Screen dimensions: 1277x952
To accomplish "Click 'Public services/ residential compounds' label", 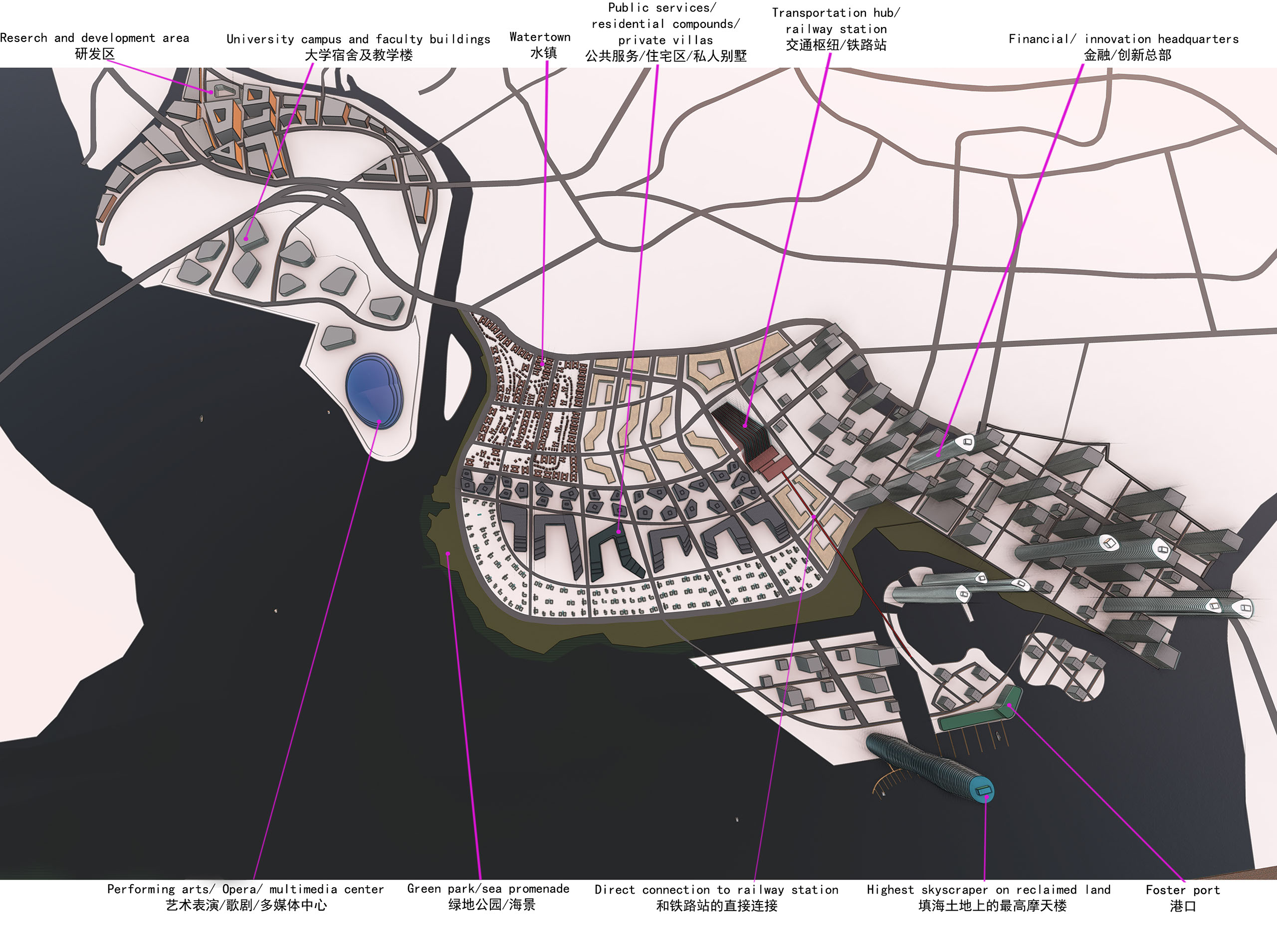I will coord(665,24).
